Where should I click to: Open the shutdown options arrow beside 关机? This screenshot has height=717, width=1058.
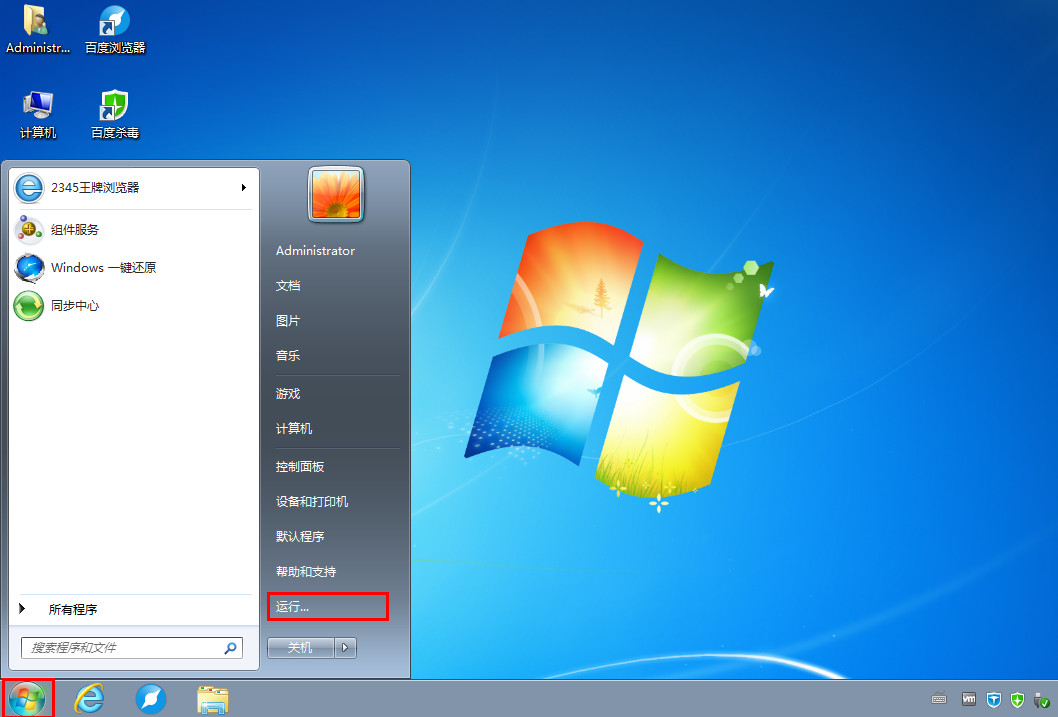pos(345,648)
